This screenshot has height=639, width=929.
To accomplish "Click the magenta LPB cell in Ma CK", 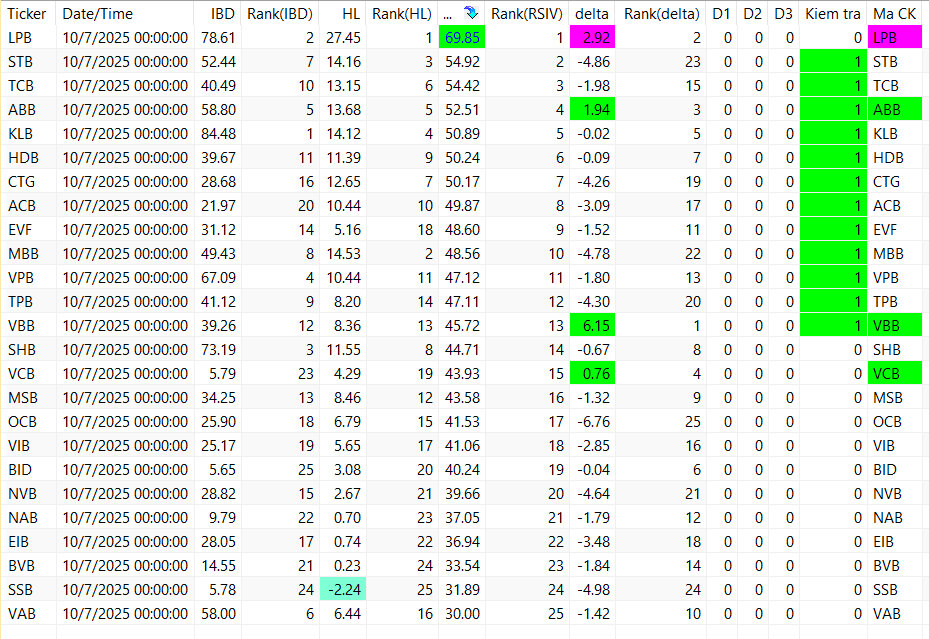I will coord(895,38).
